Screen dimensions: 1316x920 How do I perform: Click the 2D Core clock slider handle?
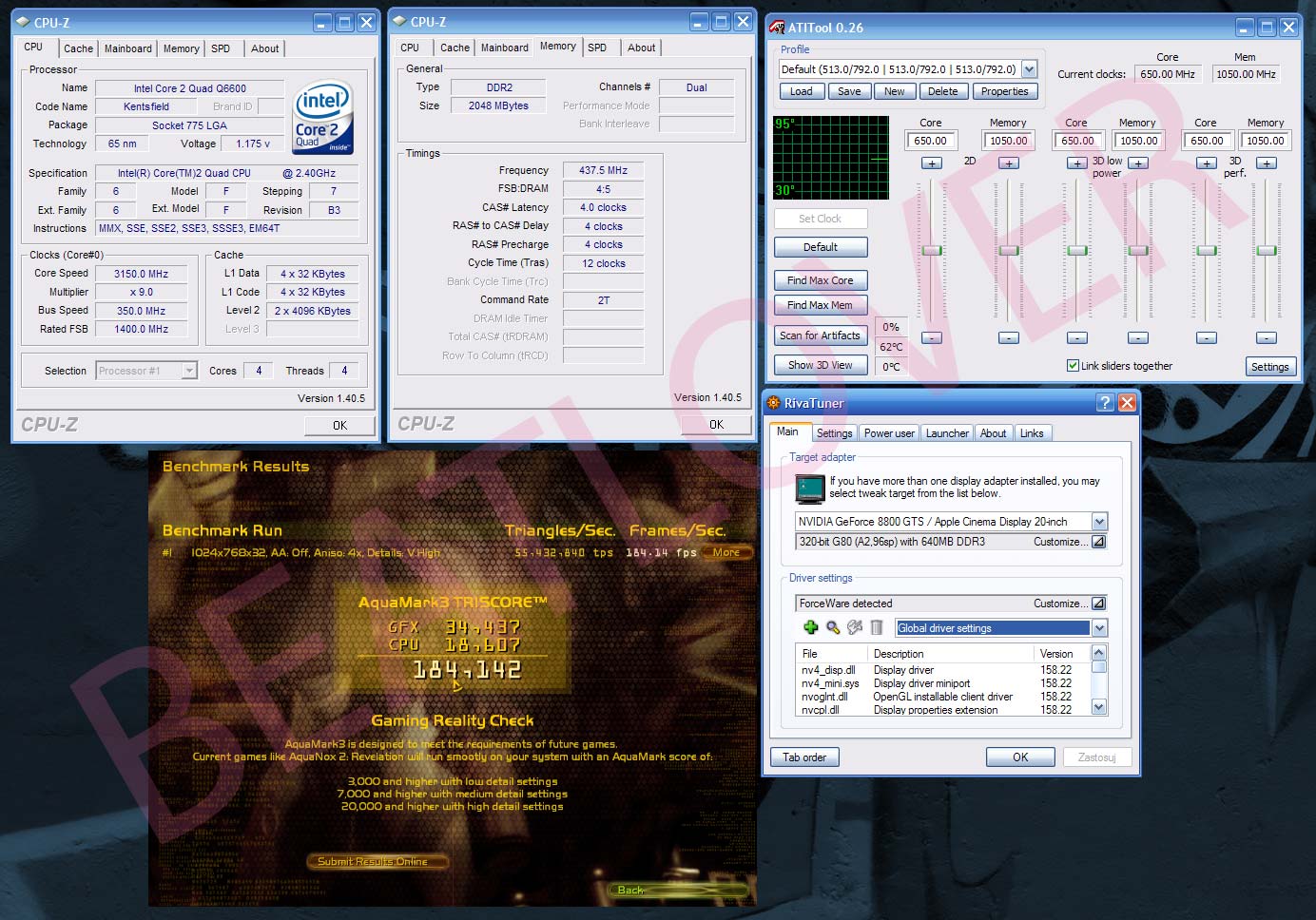[x=932, y=251]
